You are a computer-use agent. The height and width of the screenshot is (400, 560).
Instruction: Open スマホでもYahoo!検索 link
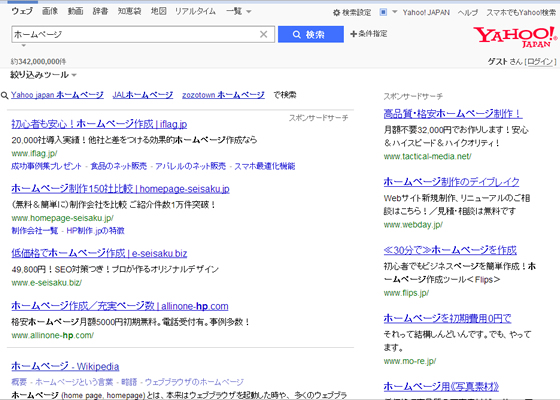[521, 12]
